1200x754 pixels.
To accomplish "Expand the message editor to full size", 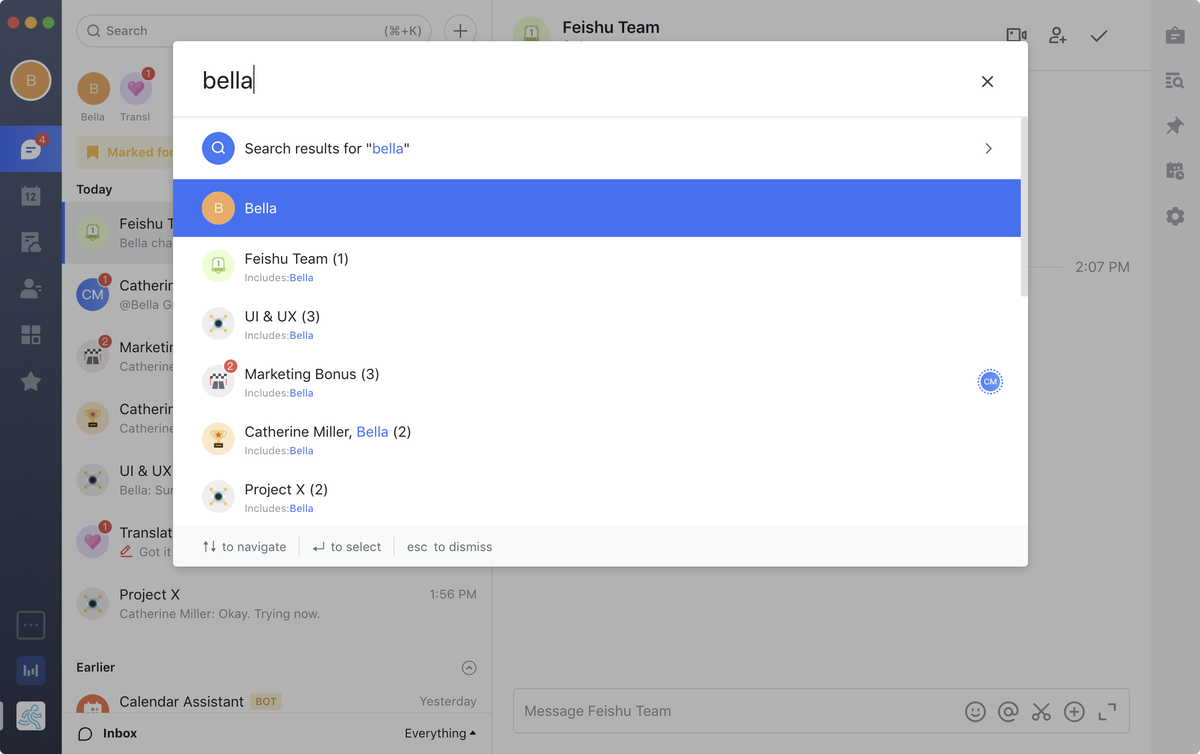I will point(1107,711).
